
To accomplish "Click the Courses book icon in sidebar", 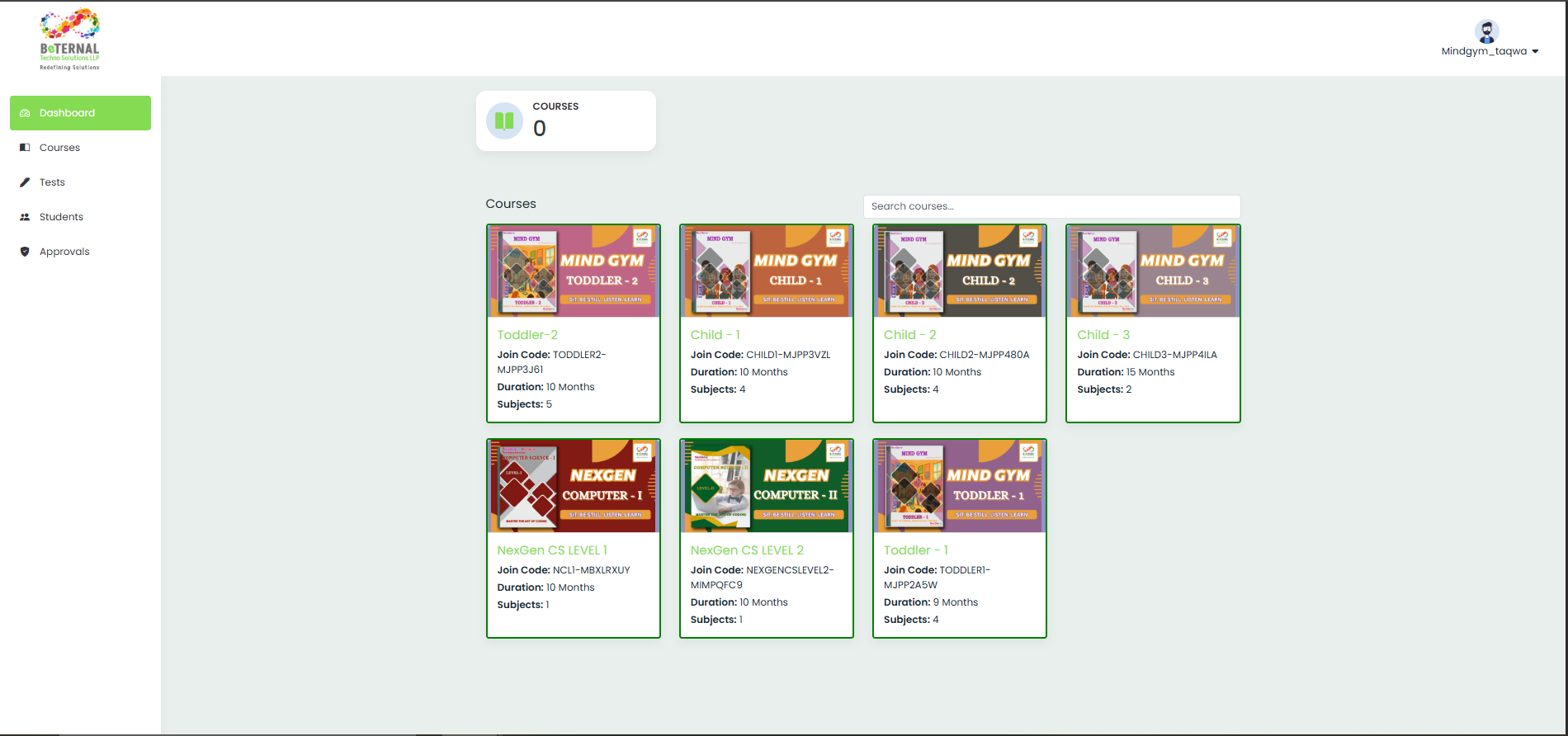I will click(x=25, y=148).
